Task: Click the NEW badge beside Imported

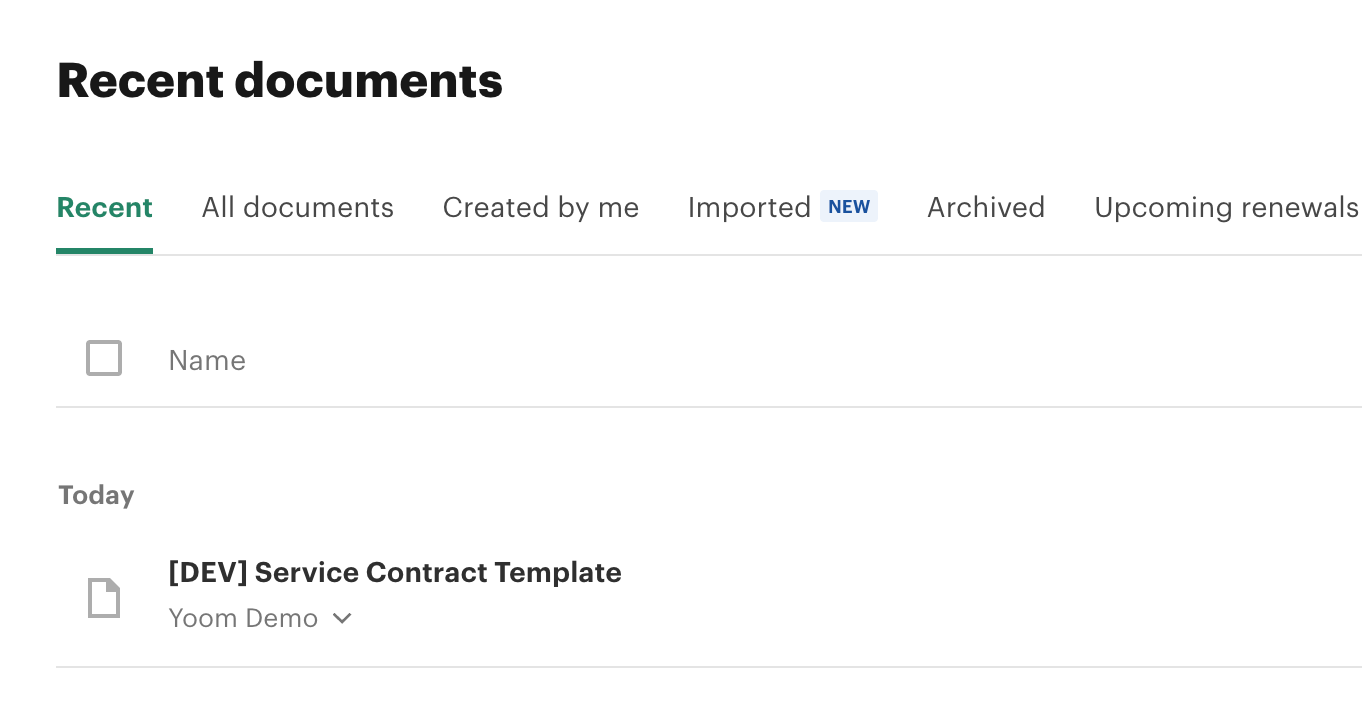Action: (849, 207)
